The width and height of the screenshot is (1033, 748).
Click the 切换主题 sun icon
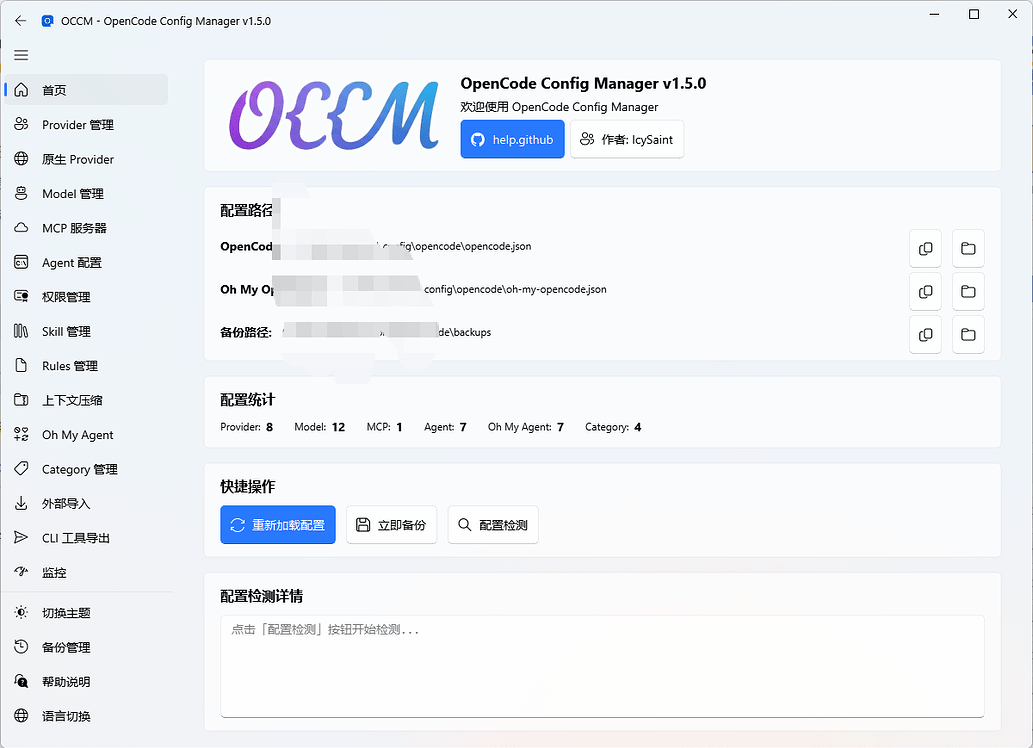(21, 612)
